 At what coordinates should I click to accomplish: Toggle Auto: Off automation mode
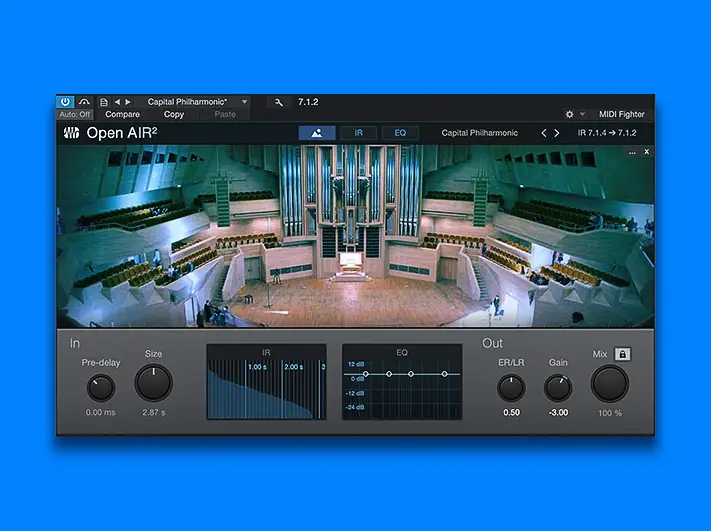pyautogui.click(x=75, y=114)
